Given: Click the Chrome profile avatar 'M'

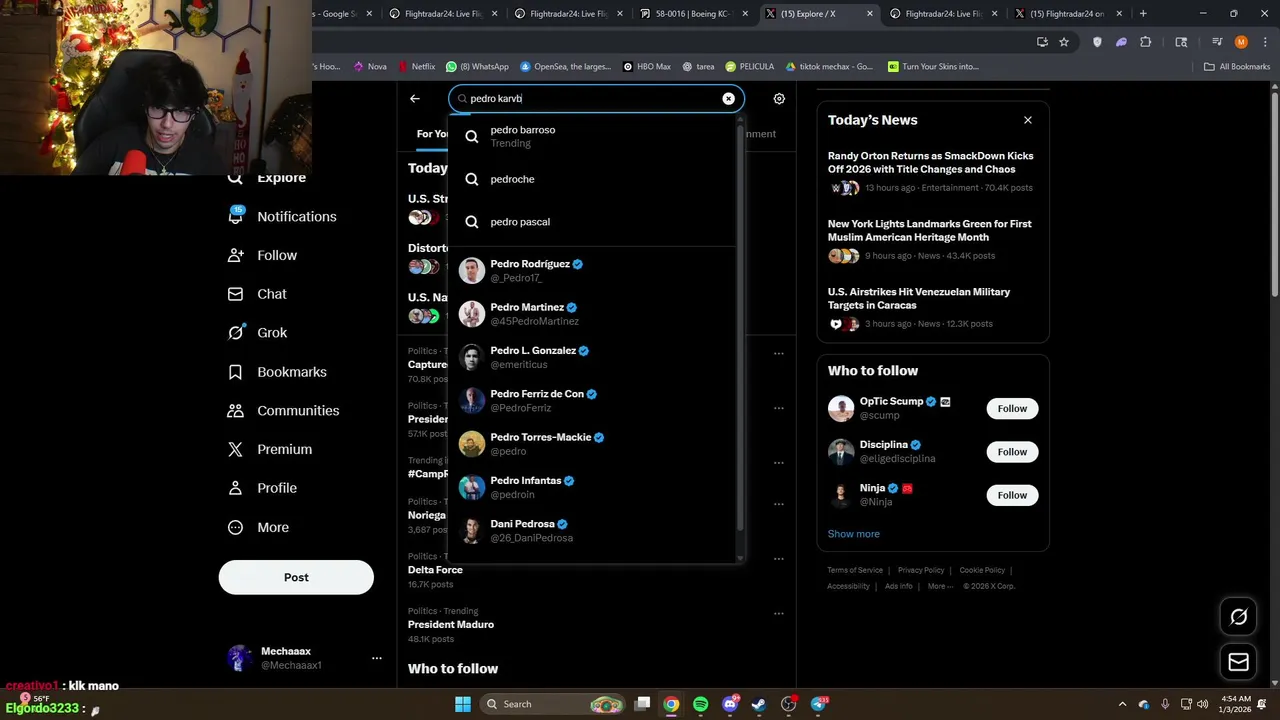Looking at the screenshot, I should pos(1241,42).
